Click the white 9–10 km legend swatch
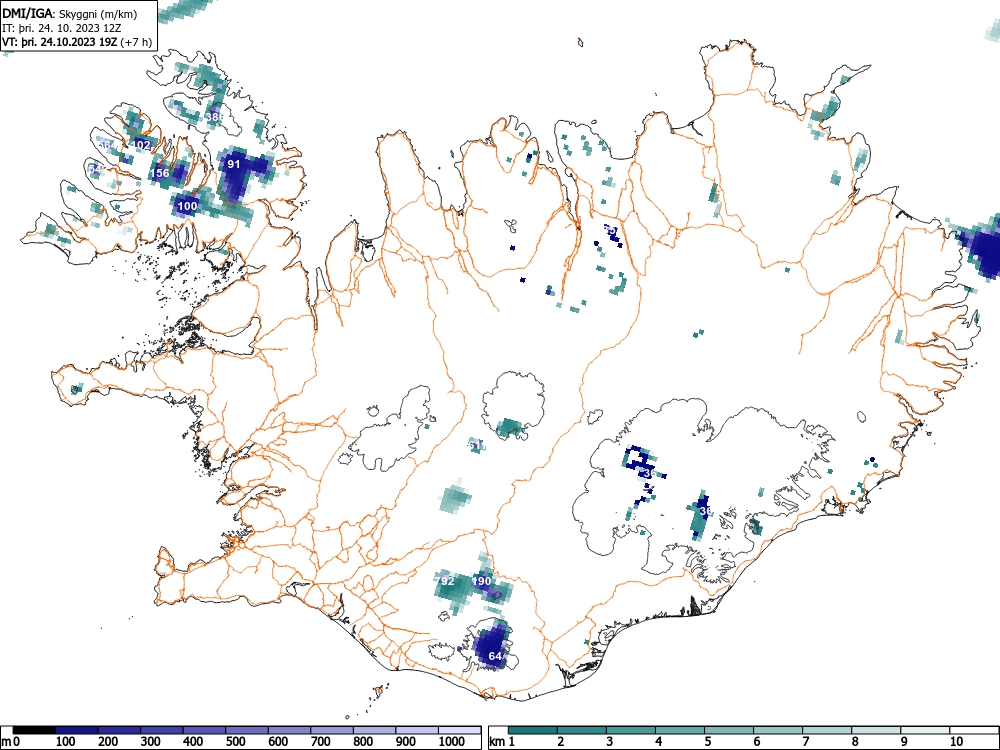This screenshot has width=1000, height=750. pos(925,730)
